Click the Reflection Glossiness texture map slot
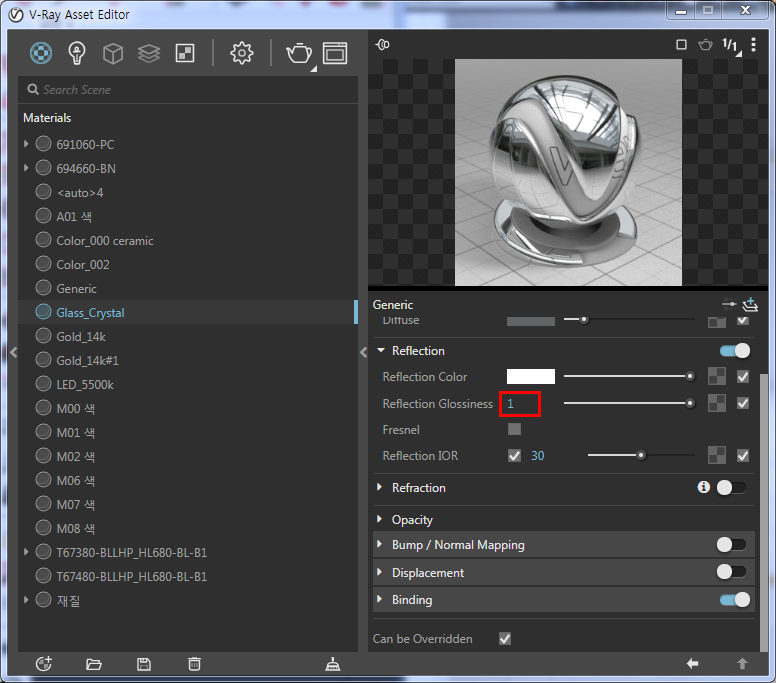The width and height of the screenshot is (776, 683). (717, 403)
